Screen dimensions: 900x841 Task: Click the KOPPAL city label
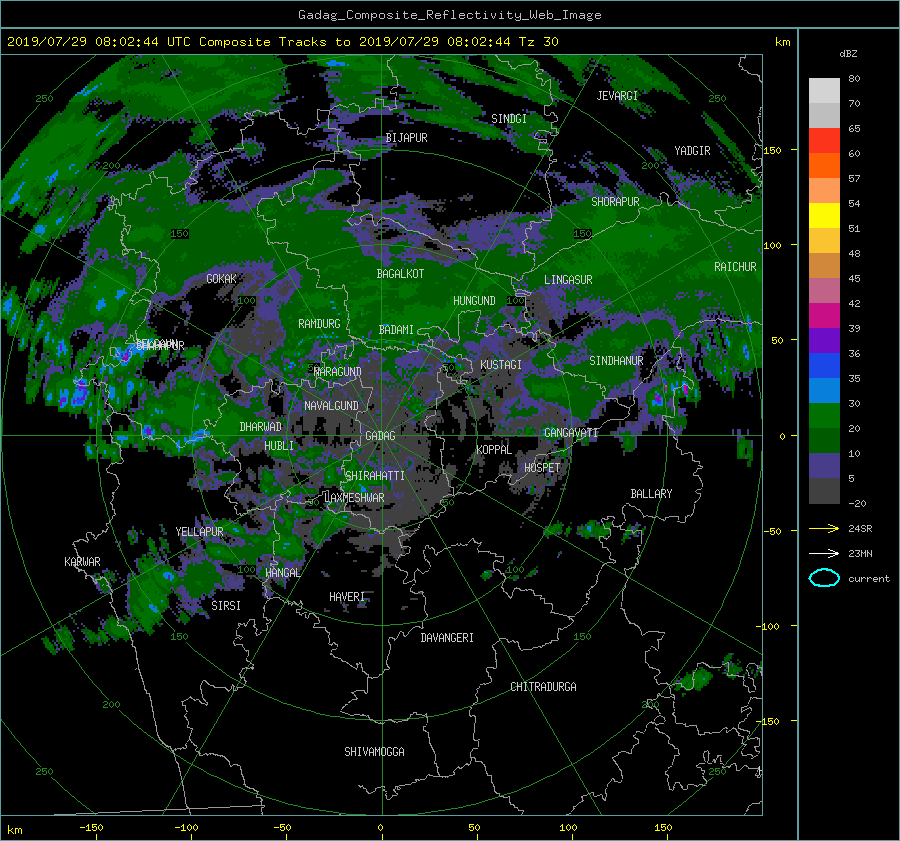pyautogui.click(x=494, y=450)
